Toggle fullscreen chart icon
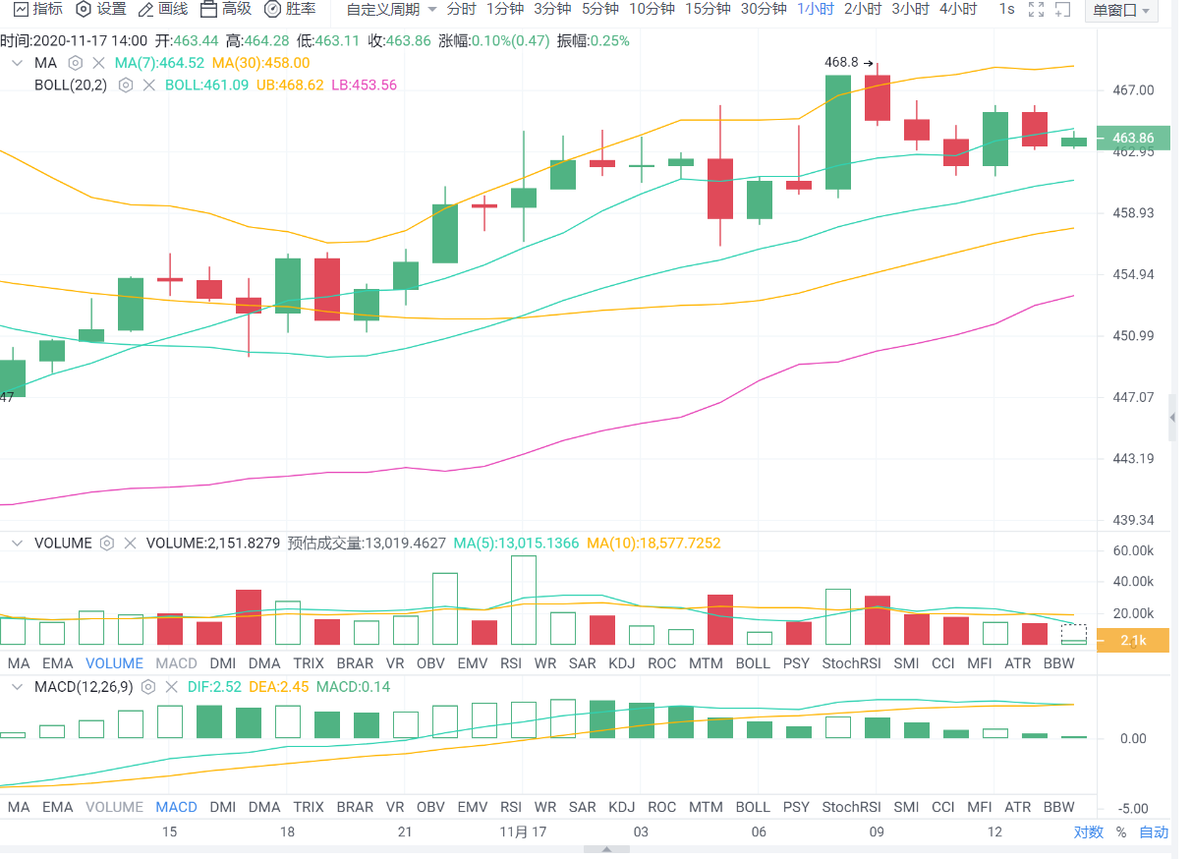 (x=1036, y=9)
